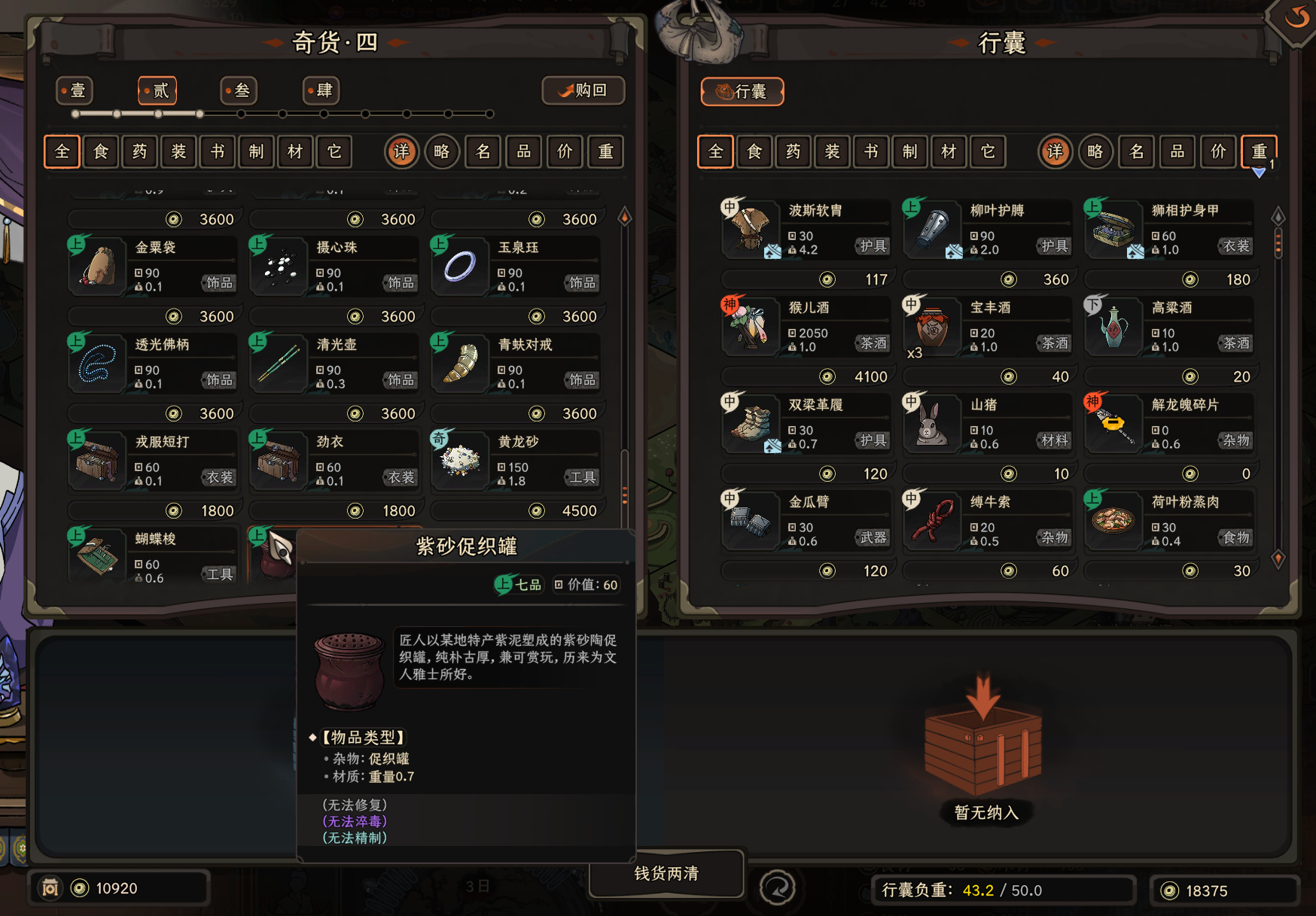
Task: Sort shop items by 价 price
Action: click(565, 152)
